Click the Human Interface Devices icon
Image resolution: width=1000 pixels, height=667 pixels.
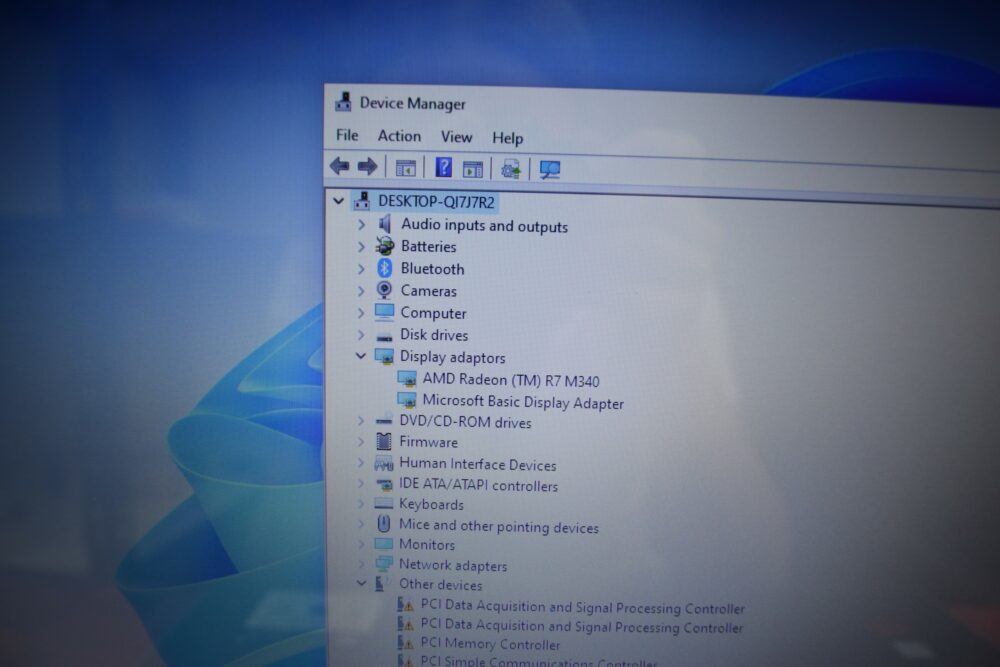[x=383, y=464]
